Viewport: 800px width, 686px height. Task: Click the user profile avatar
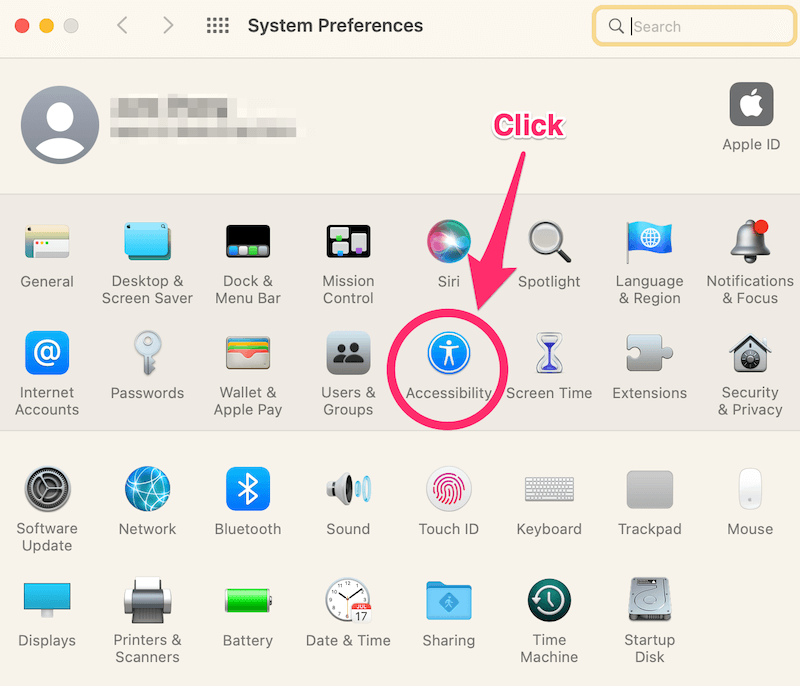(x=60, y=125)
